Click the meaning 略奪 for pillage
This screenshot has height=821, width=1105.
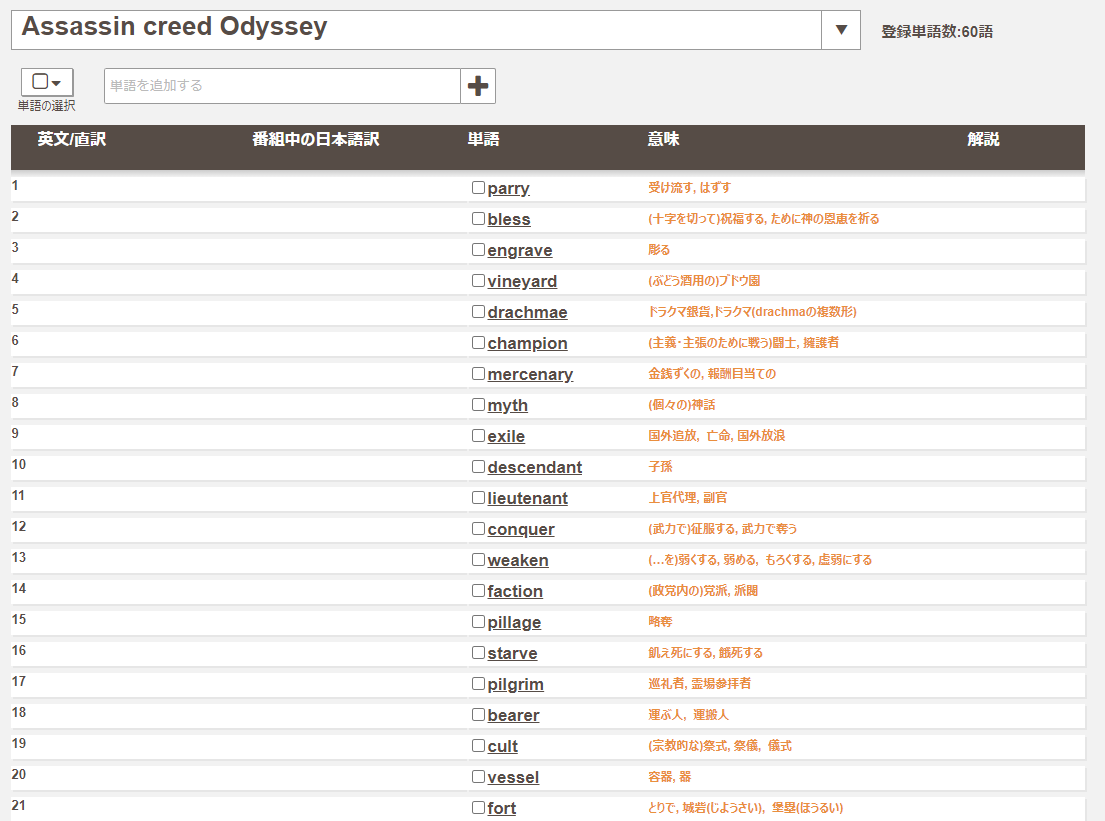click(x=660, y=622)
